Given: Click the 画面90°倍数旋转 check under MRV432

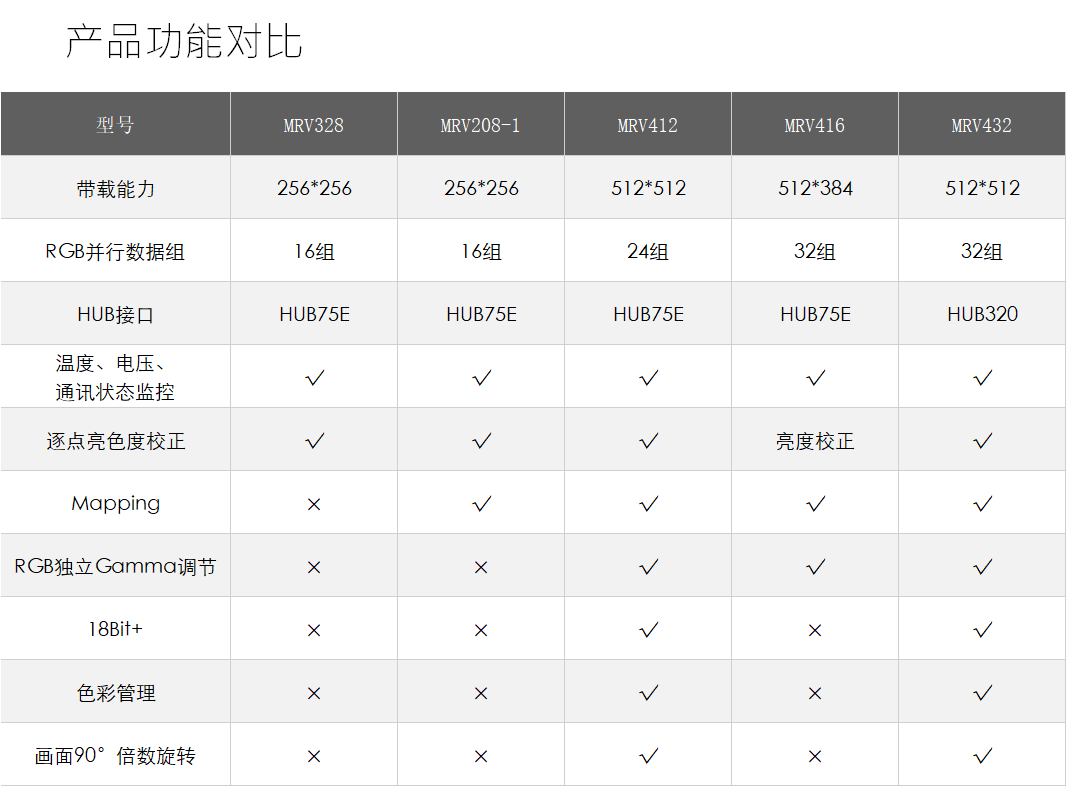Looking at the screenshot, I should (983, 755).
